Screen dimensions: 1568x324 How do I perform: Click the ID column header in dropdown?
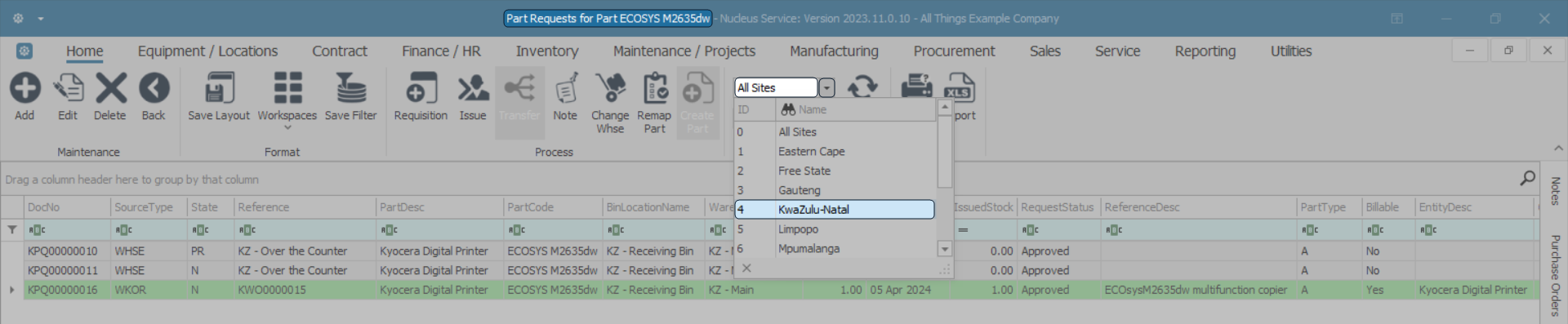click(x=755, y=109)
